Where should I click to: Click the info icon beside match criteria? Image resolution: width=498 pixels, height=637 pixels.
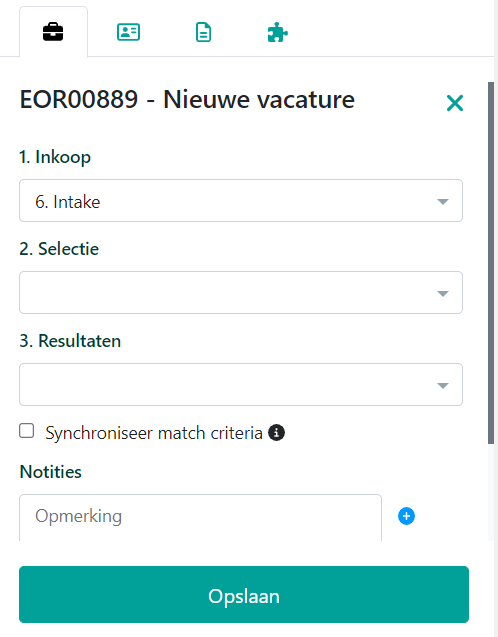click(277, 432)
